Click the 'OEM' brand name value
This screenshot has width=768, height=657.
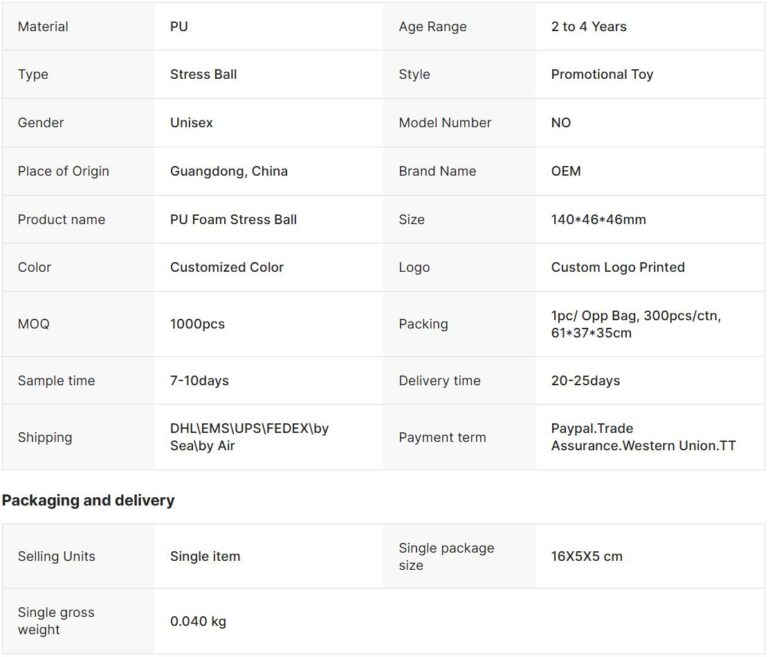(566, 171)
